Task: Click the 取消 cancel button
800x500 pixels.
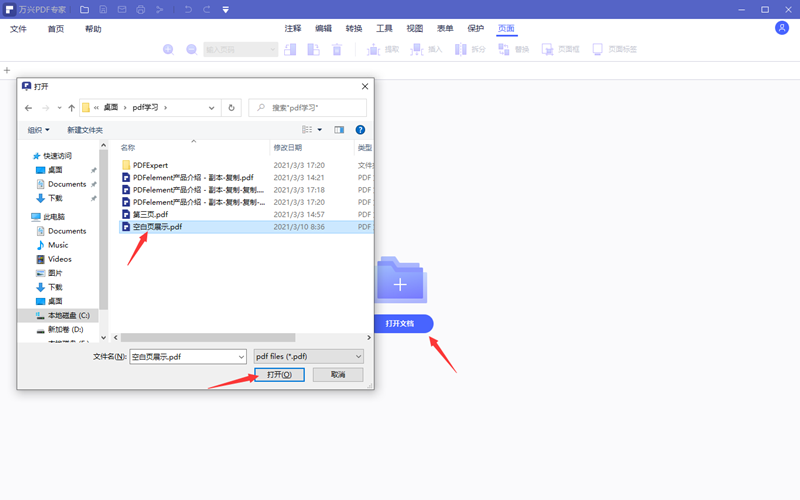Action: pos(337,374)
